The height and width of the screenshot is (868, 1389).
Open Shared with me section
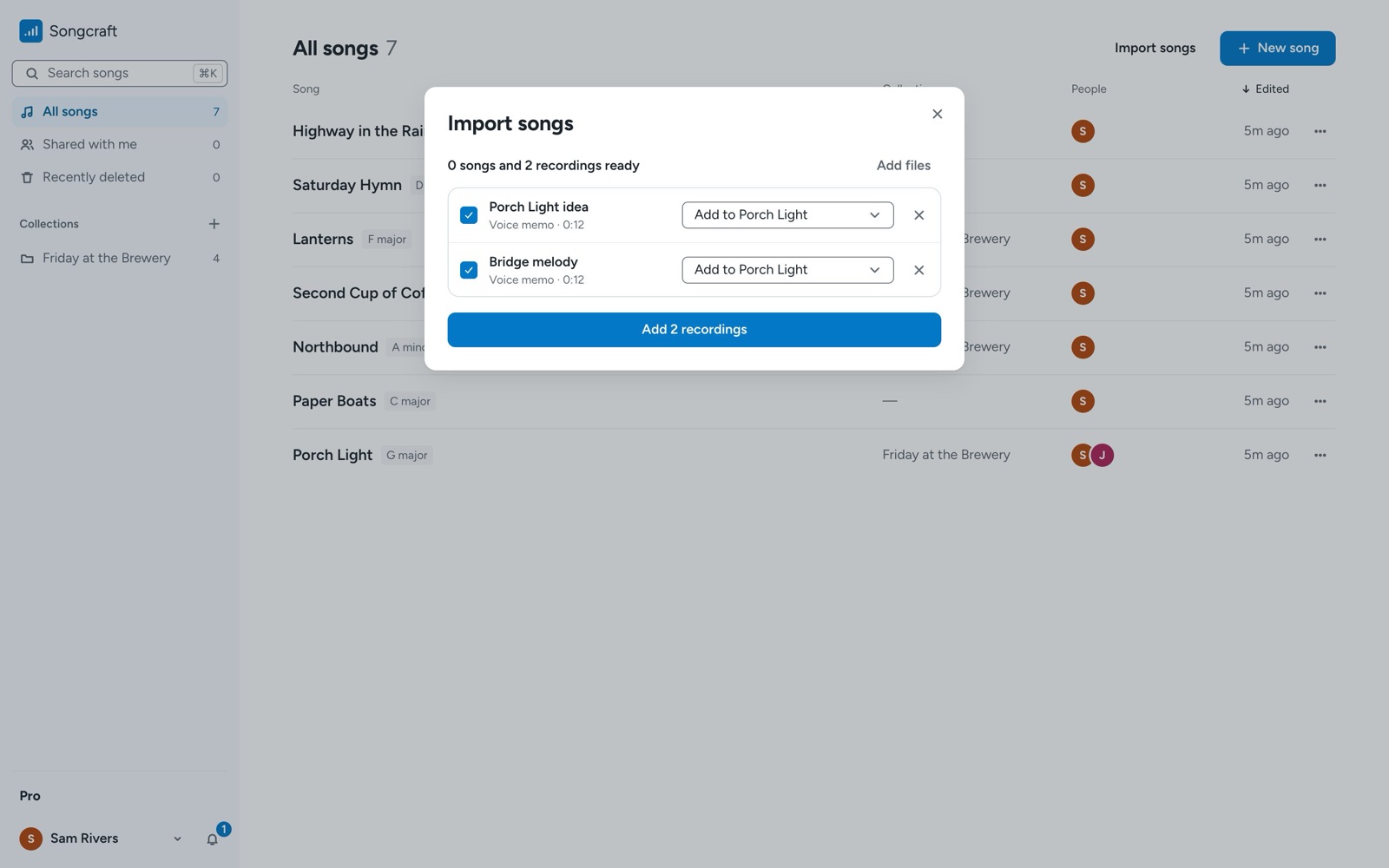120,144
